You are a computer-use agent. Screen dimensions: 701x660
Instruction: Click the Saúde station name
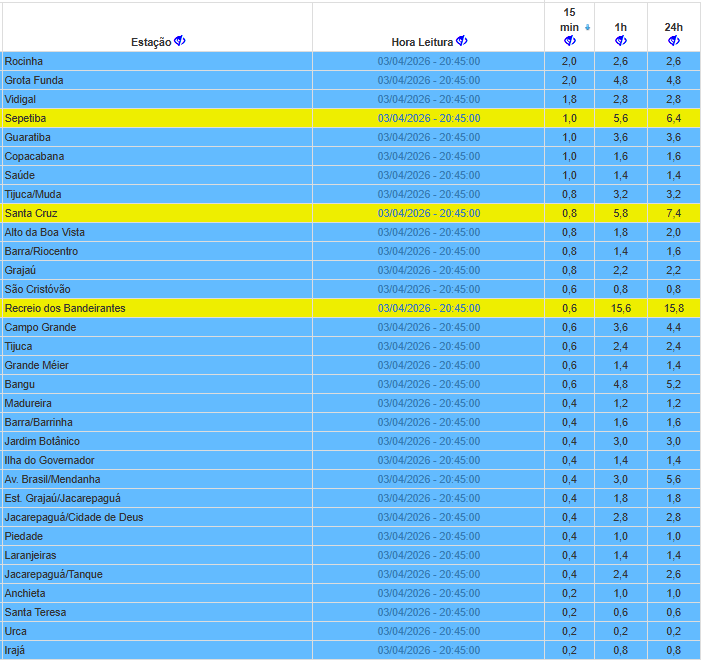[20, 175]
